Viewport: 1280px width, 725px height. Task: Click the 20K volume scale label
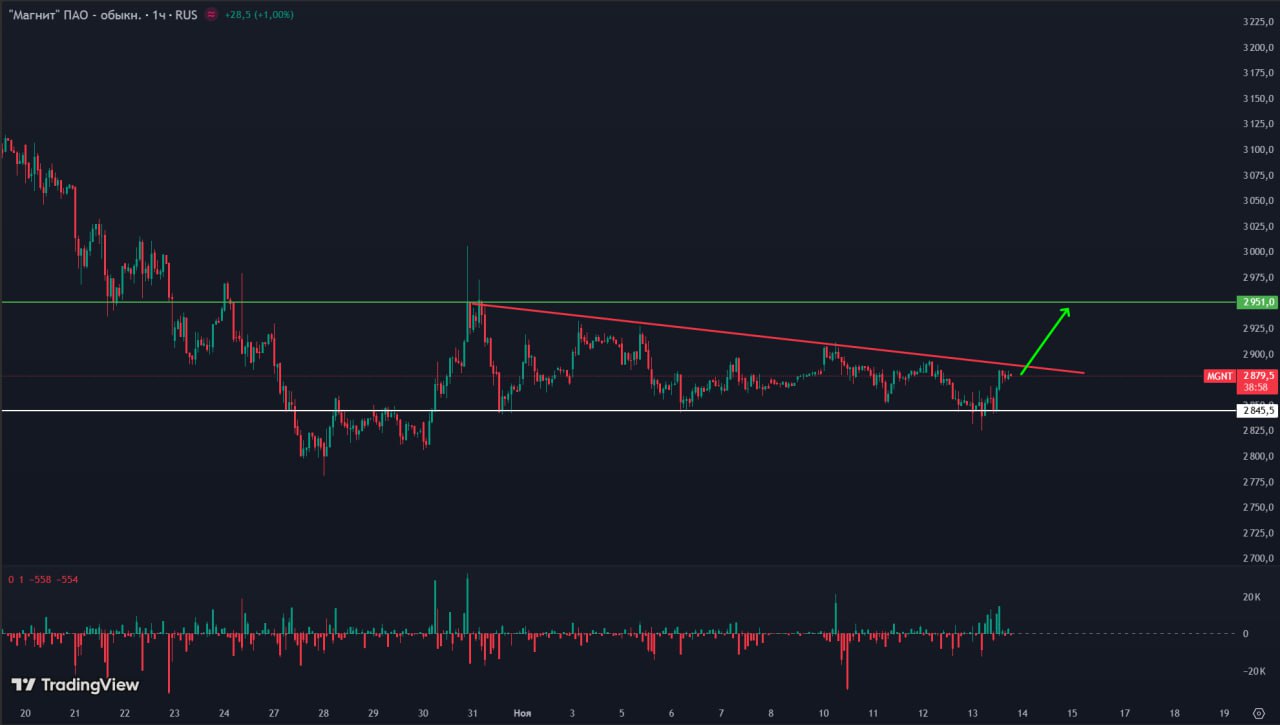1251,598
